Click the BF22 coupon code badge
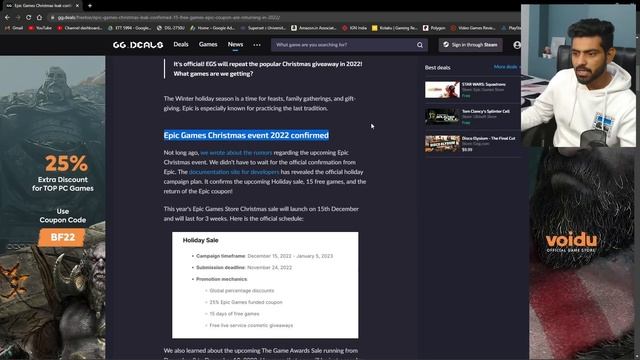The width and height of the screenshot is (640, 360). [62, 237]
